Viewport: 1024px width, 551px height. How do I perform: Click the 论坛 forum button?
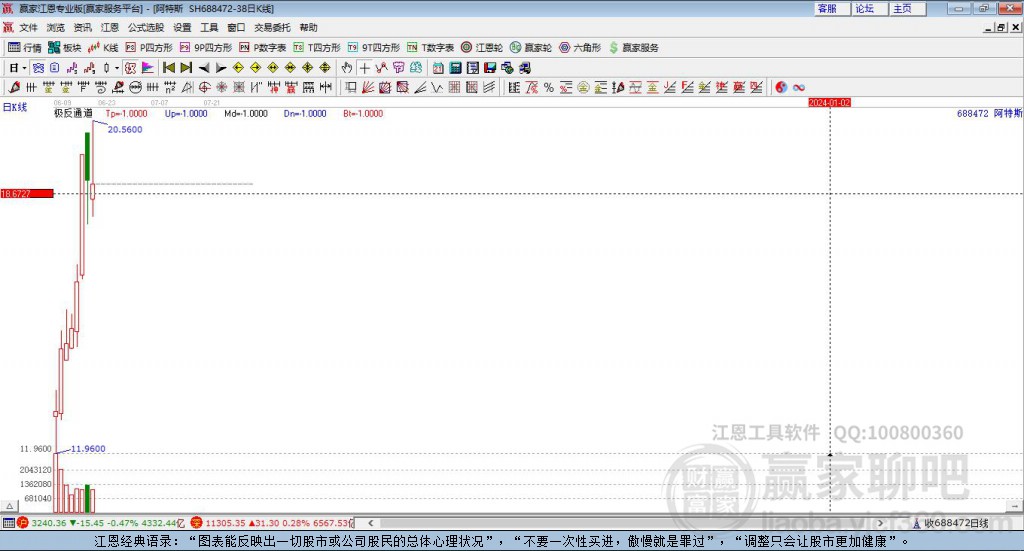(x=870, y=8)
